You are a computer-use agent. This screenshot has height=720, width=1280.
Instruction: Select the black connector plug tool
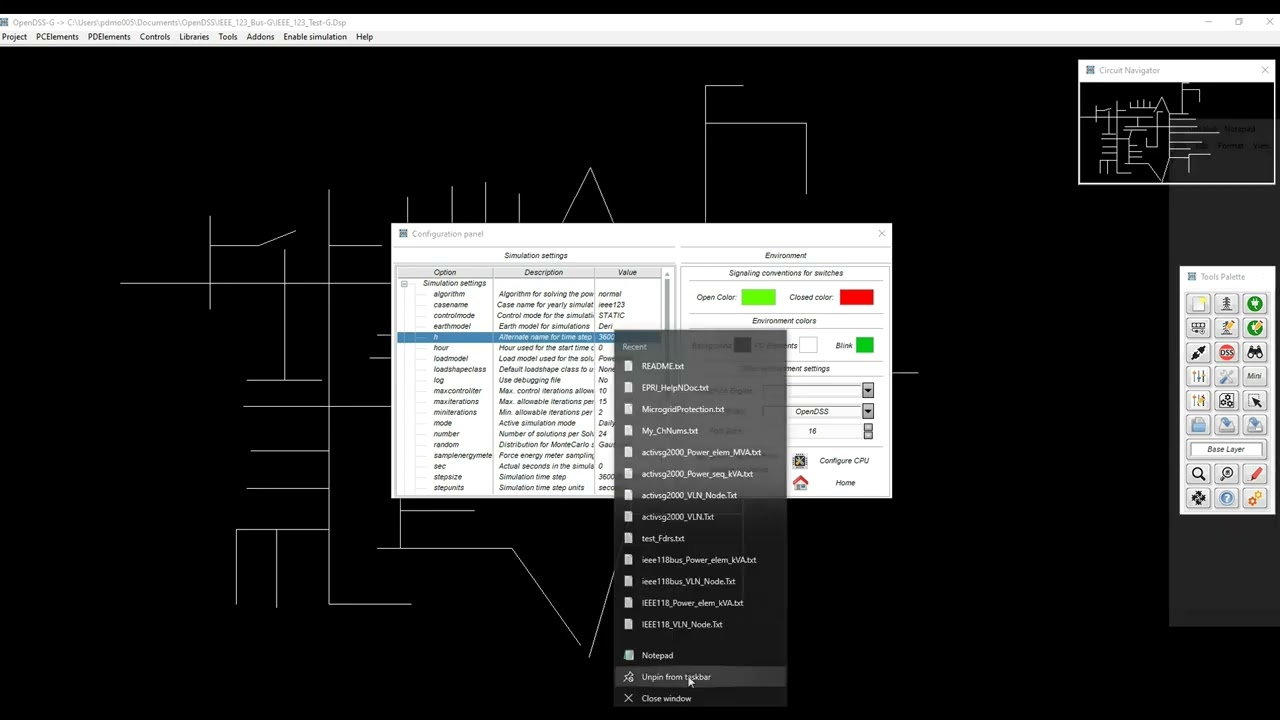(x=1198, y=352)
